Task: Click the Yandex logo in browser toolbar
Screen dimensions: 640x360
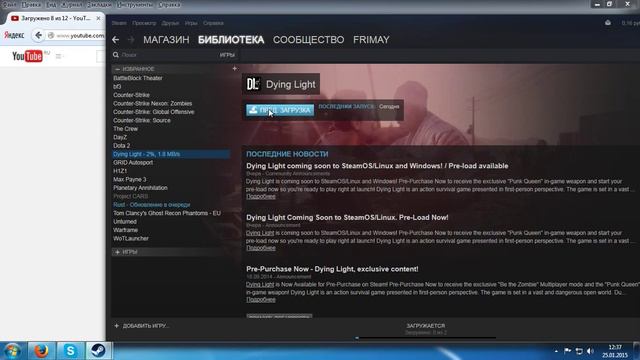Action: tap(14, 36)
